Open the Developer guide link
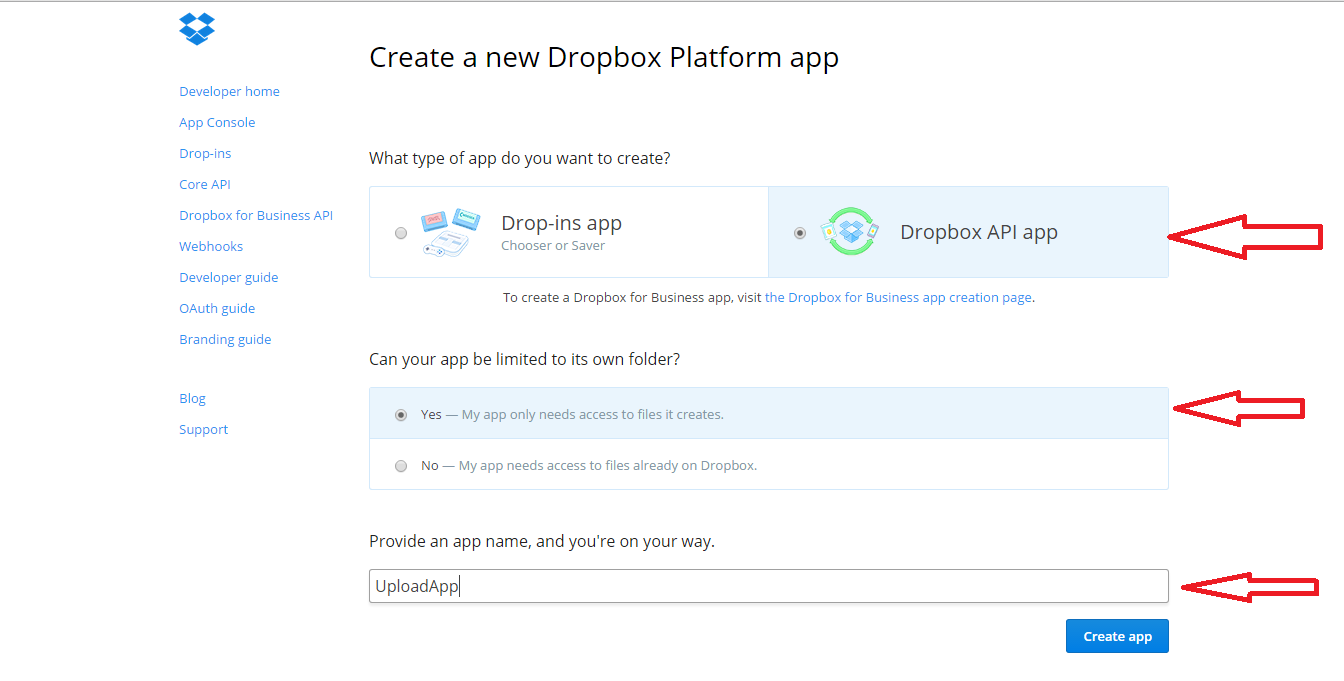 click(x=229, y=277)
